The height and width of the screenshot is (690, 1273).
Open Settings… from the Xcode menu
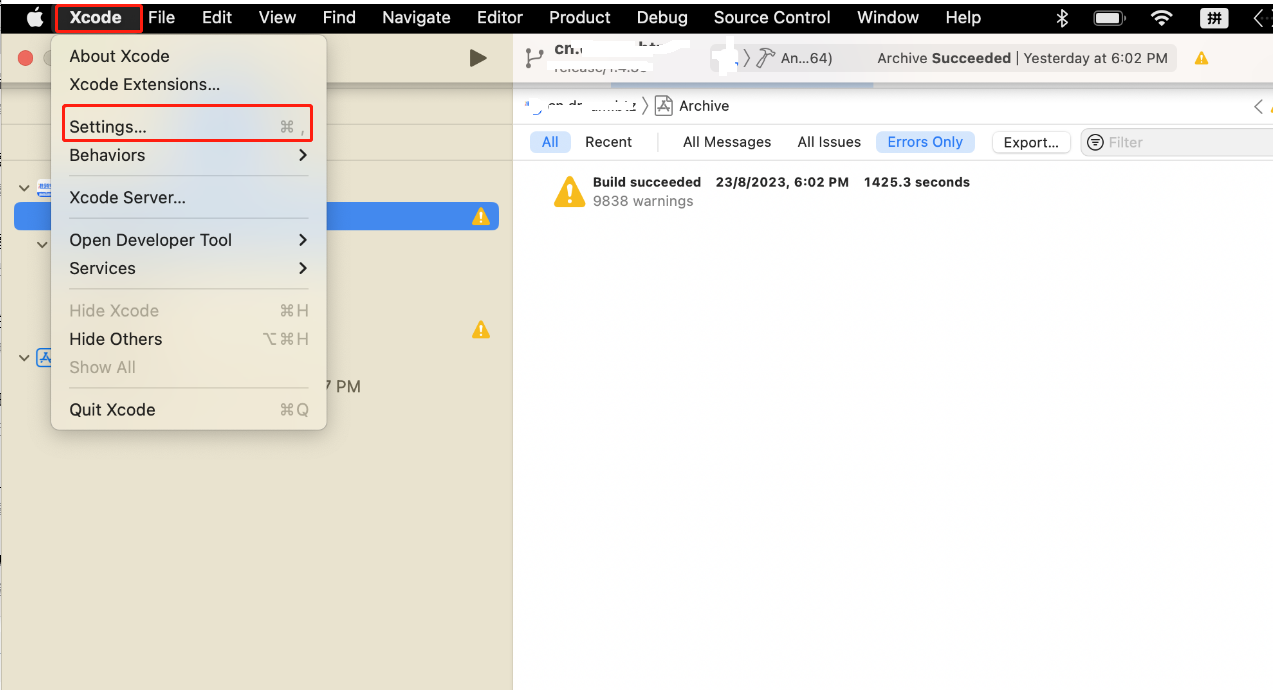[x=188, y=127]
